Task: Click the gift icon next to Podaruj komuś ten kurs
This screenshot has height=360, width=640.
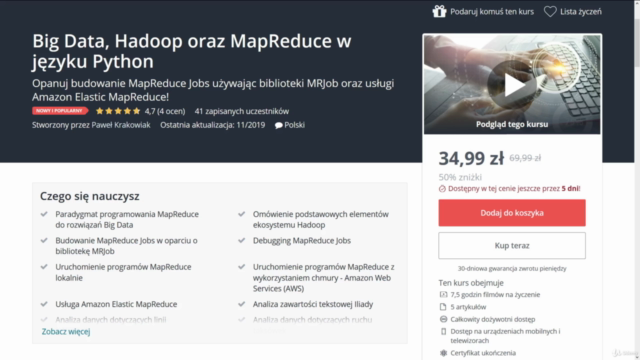Action: pos(439,11)
